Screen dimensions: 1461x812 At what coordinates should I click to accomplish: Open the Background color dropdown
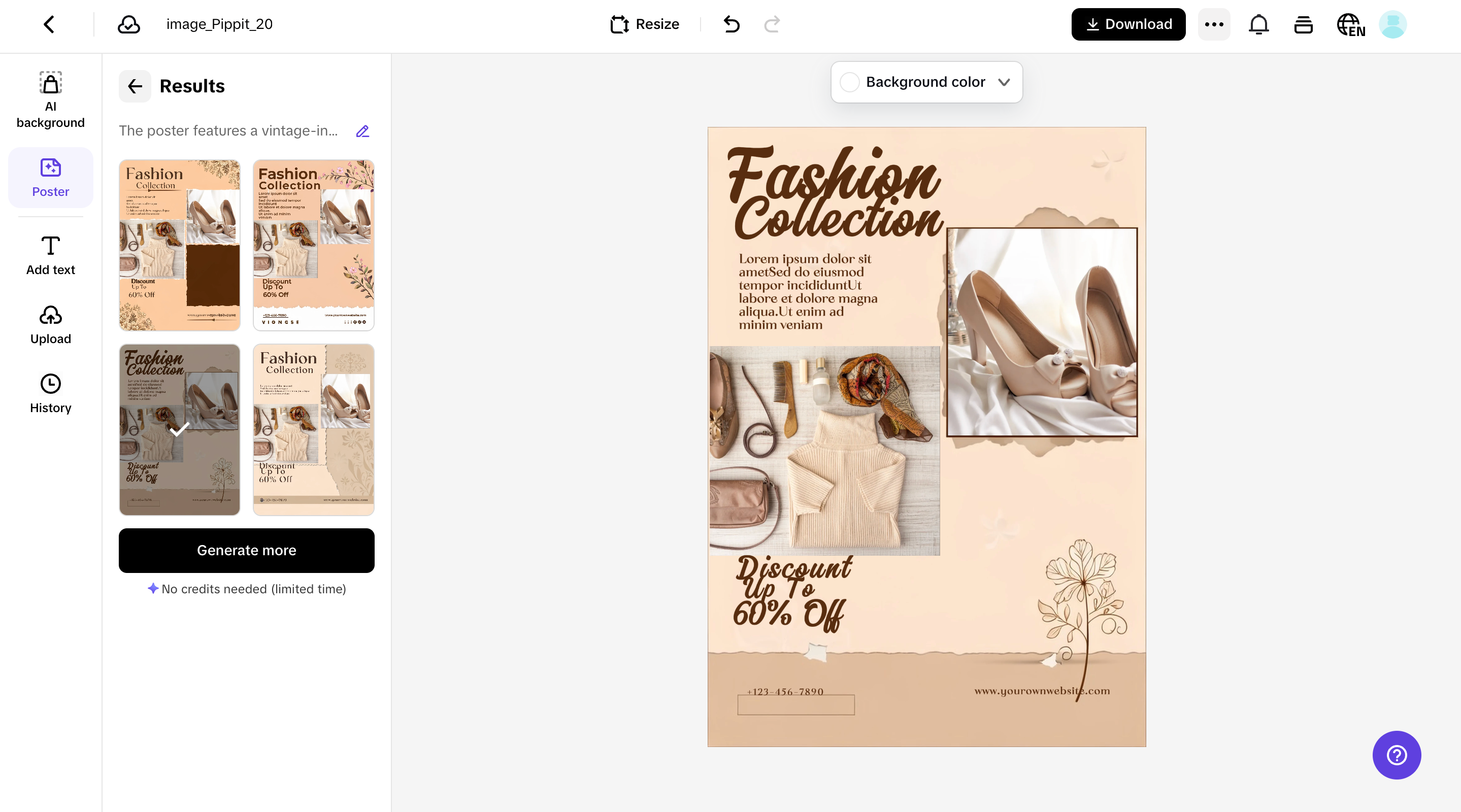pyautogui.click(x=1004, y=82)
